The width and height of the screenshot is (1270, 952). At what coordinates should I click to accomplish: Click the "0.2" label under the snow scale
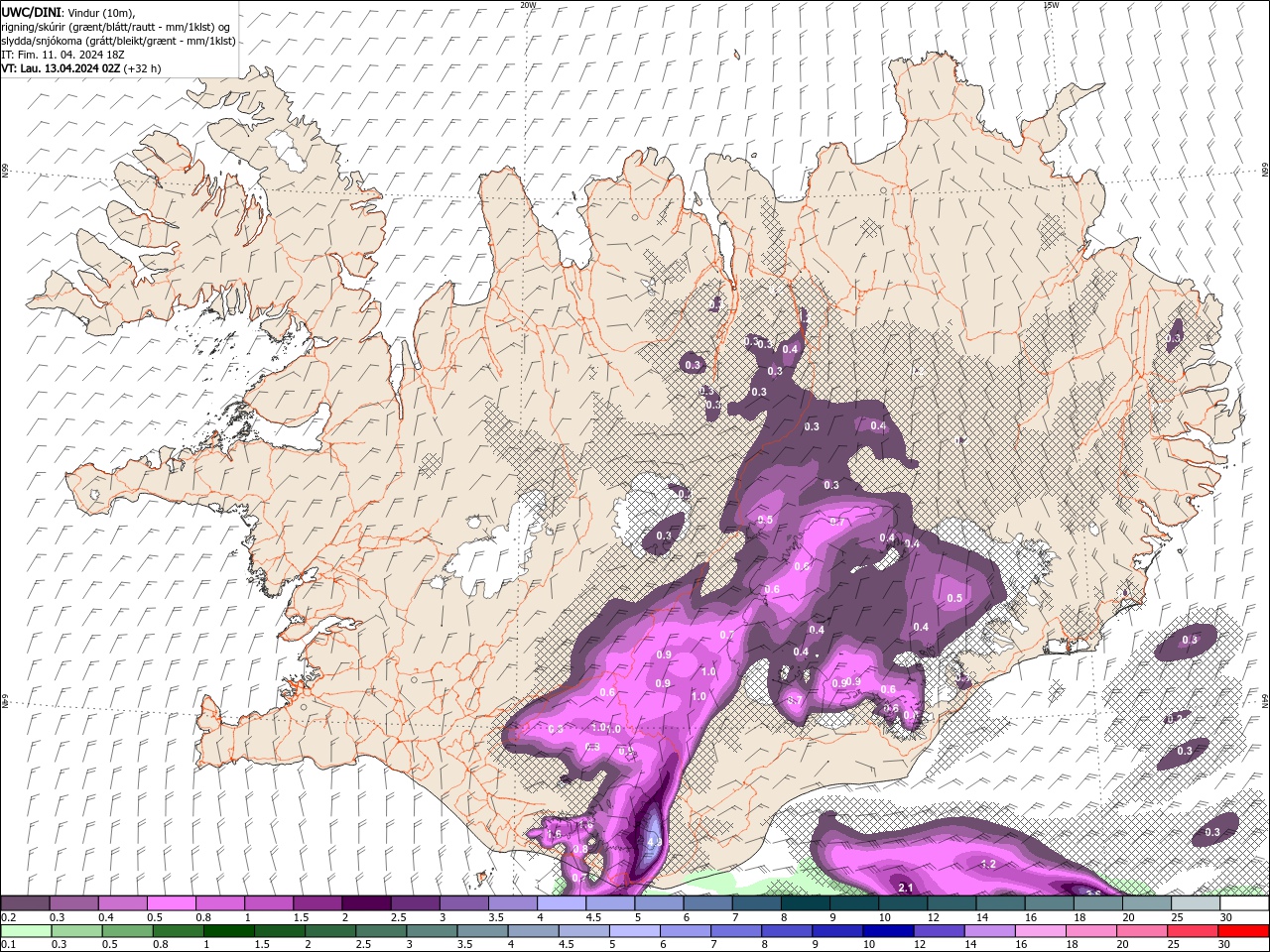tap(9, 918)
